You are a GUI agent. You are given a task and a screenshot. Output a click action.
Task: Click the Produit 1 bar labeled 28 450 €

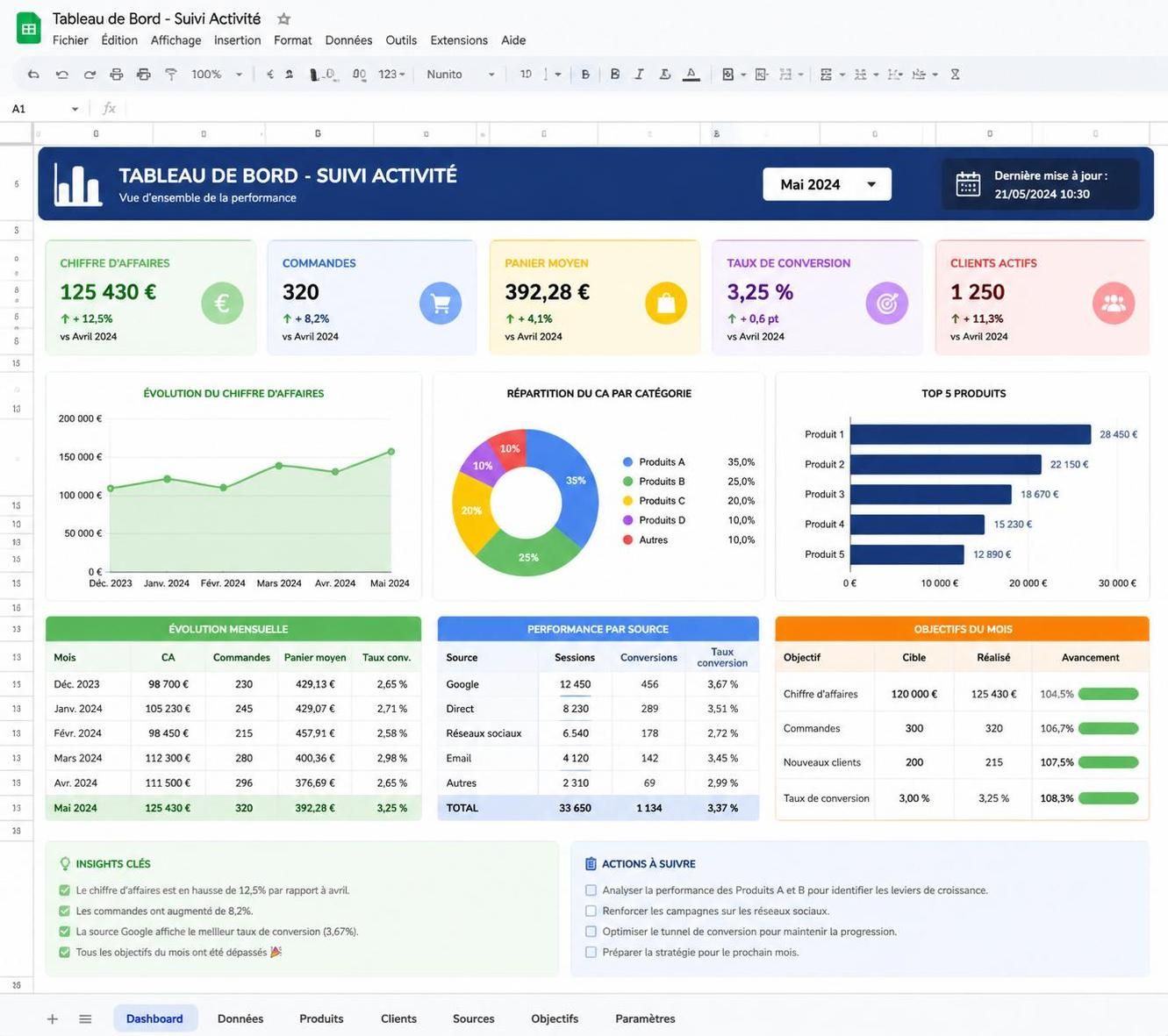[970, 434]
